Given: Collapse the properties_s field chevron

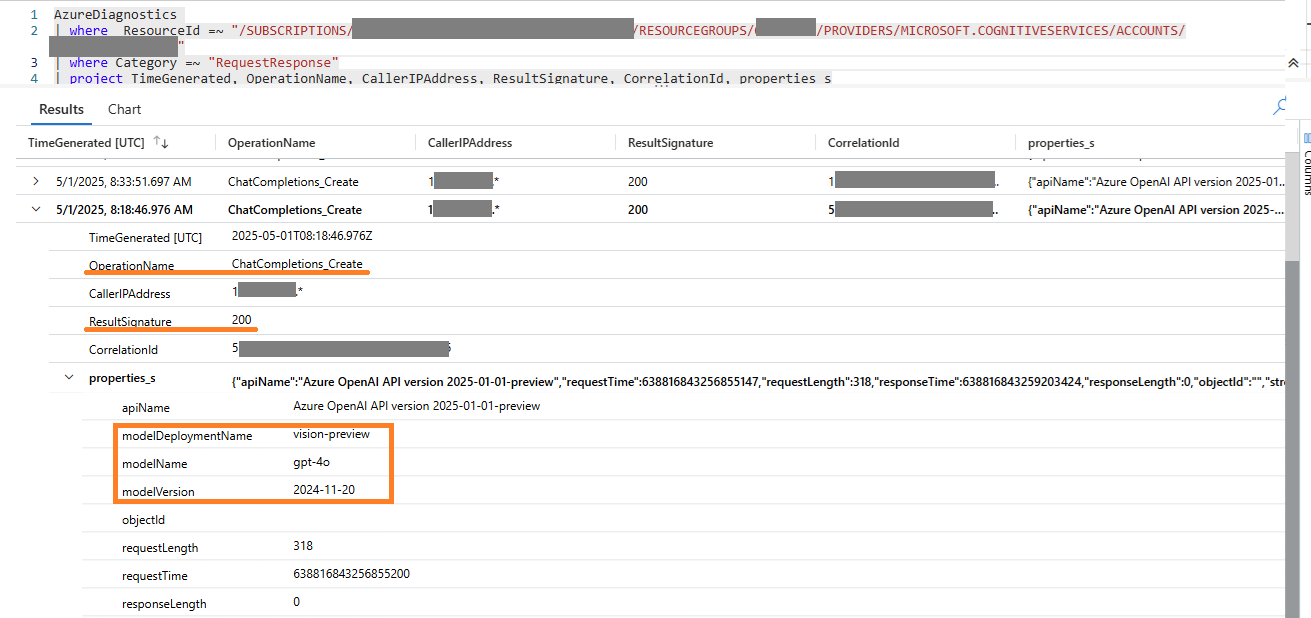Looking at the screenshot, I should (69, 378).
